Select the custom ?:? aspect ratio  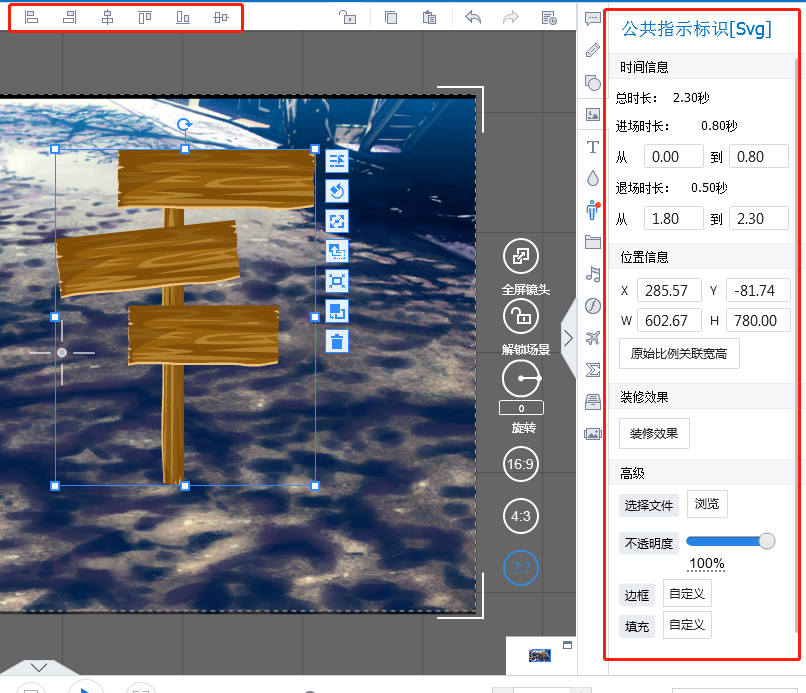click(521, 568)
